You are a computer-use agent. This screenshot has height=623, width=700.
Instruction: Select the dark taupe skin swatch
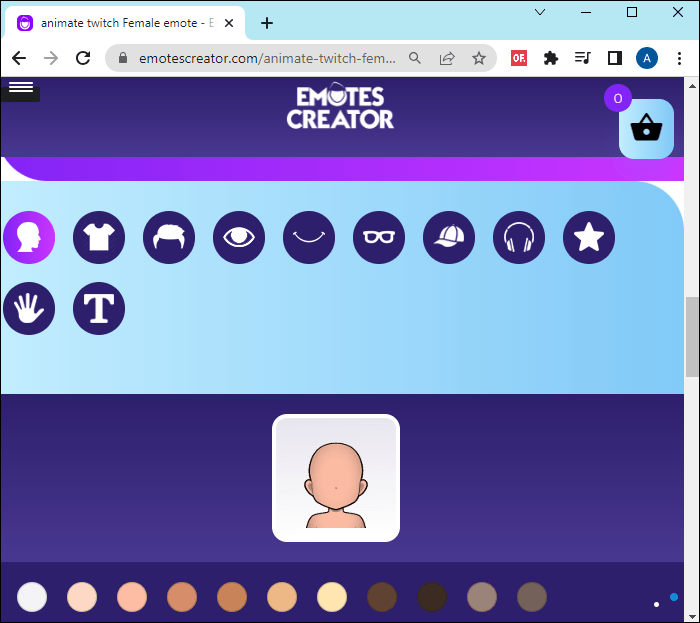tap(532, 597)
